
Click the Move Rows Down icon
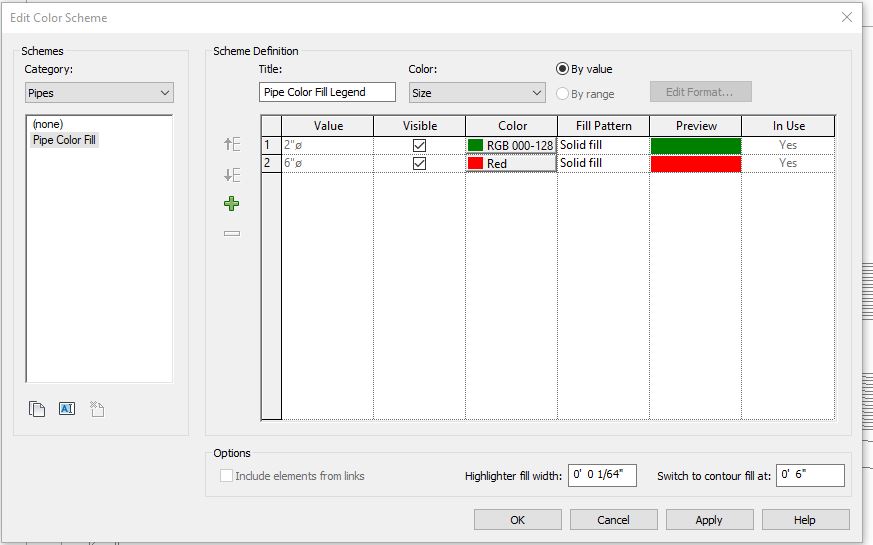232,175
